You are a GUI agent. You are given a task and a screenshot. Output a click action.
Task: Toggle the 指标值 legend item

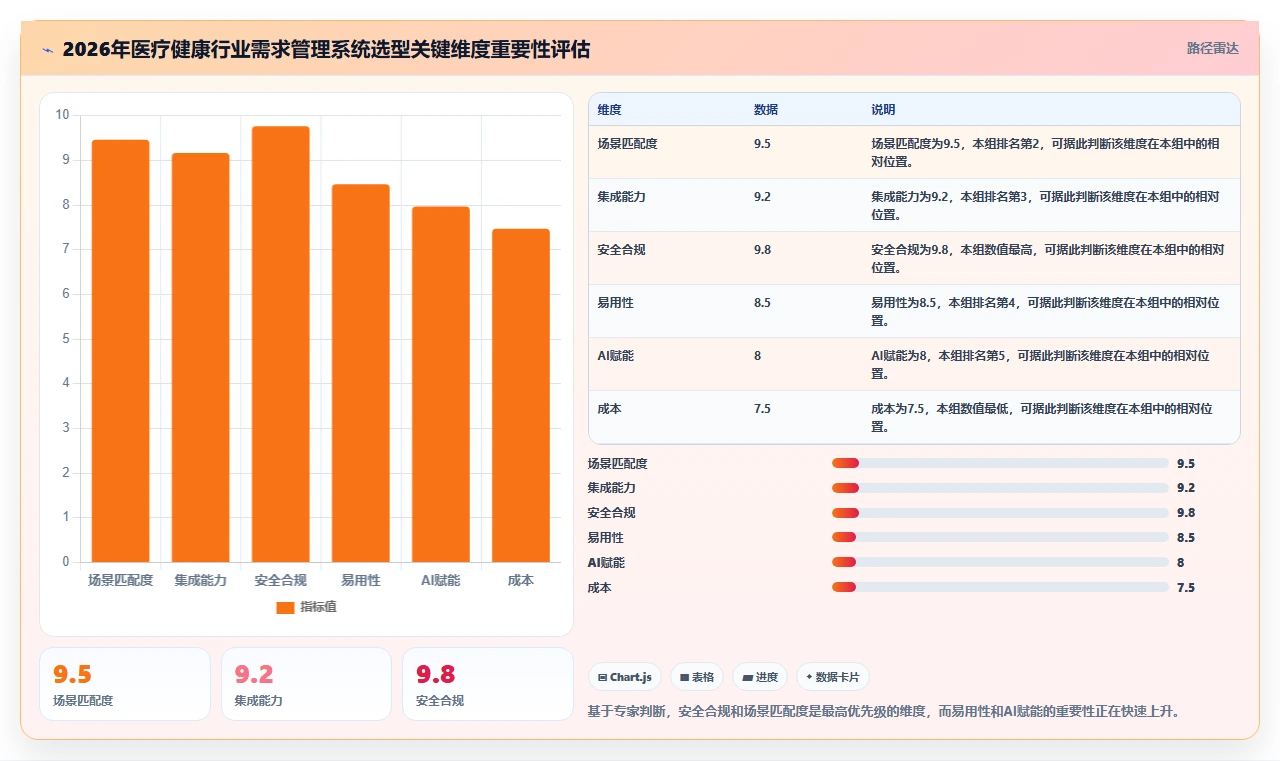pos(306,607)
